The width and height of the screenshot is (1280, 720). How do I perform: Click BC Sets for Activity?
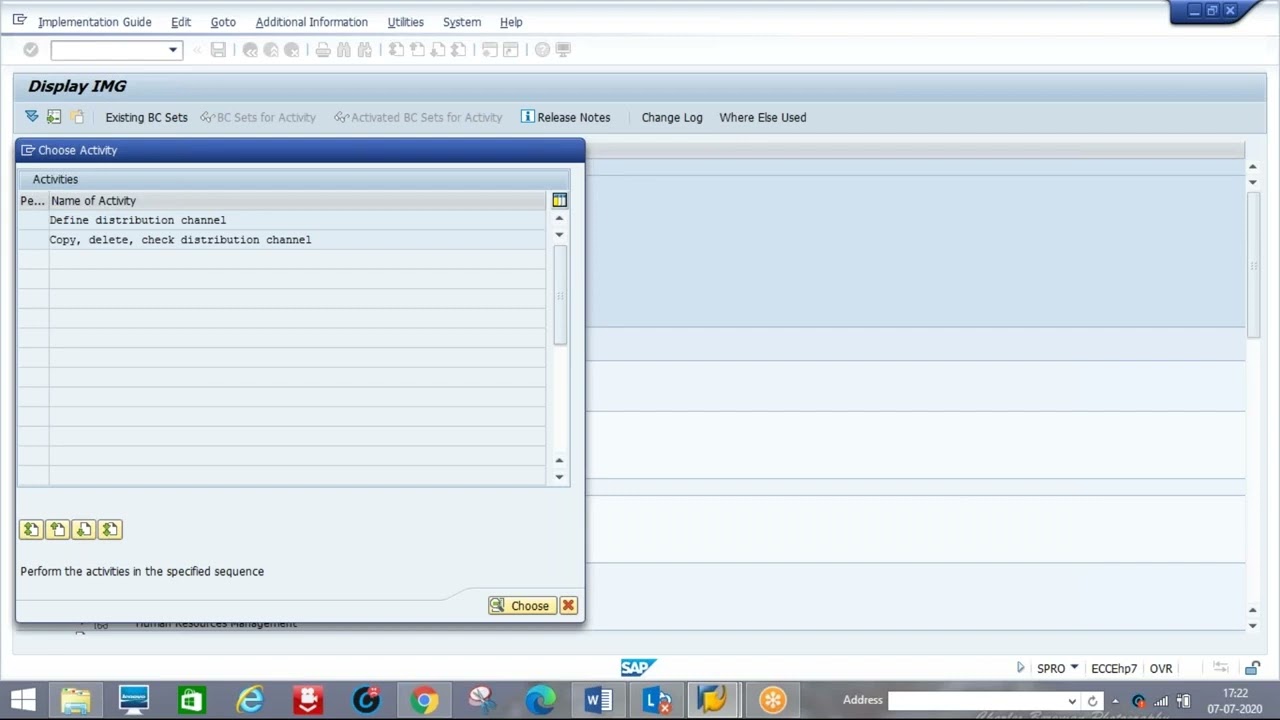point(258,117)
